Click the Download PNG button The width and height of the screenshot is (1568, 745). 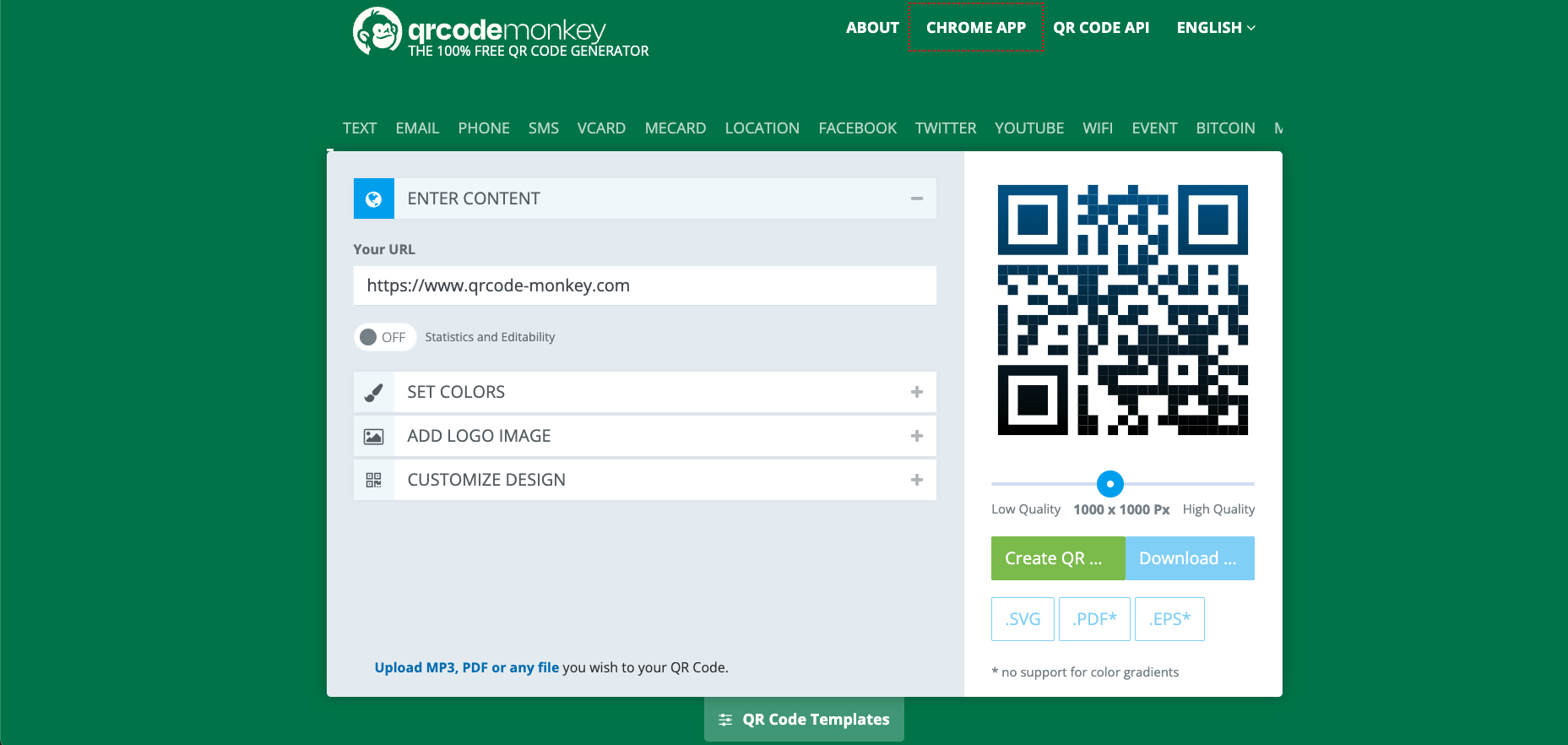[x=1190, y=558]
